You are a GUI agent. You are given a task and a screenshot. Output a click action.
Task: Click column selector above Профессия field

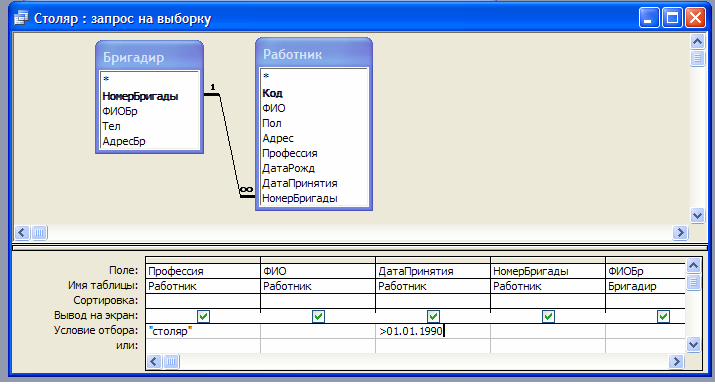[203, 260]
